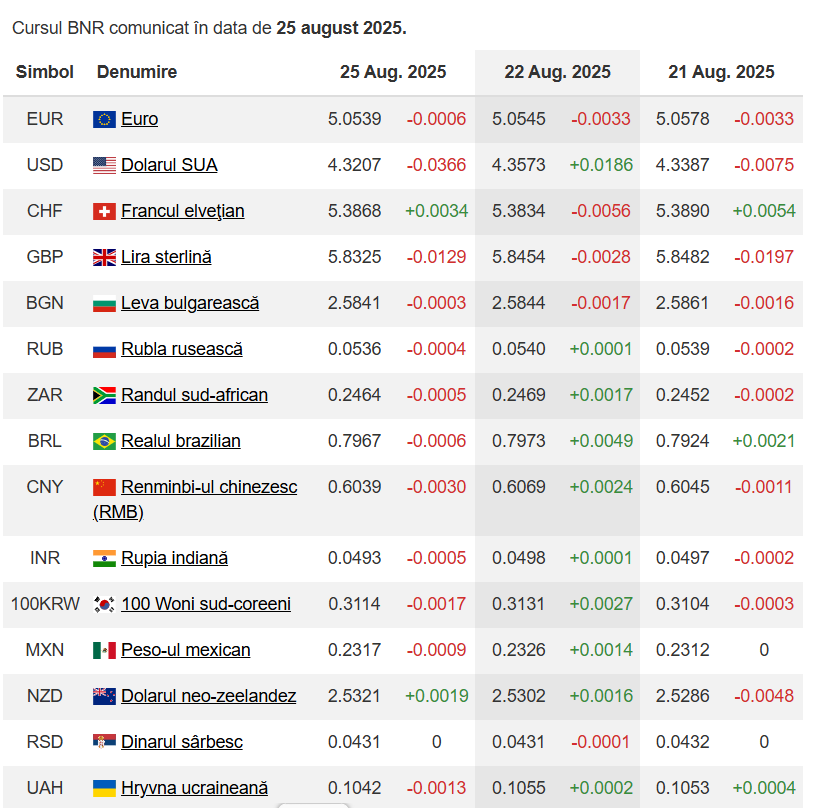Select the 21 Aug. 2025 column header
This screenshot has width=826, height=808.
pos(721,72)
